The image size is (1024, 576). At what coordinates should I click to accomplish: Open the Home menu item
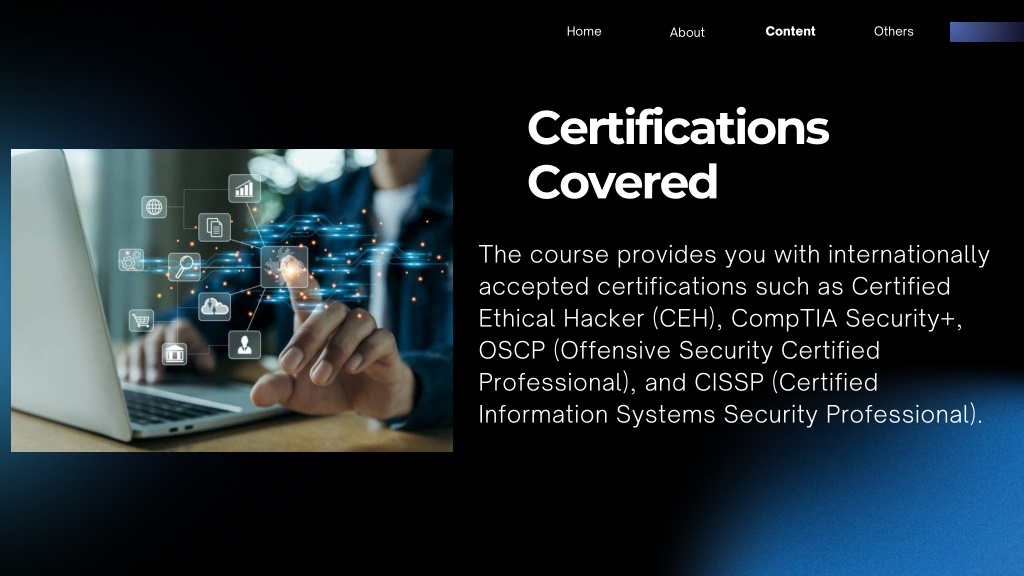tap(584, 31)
